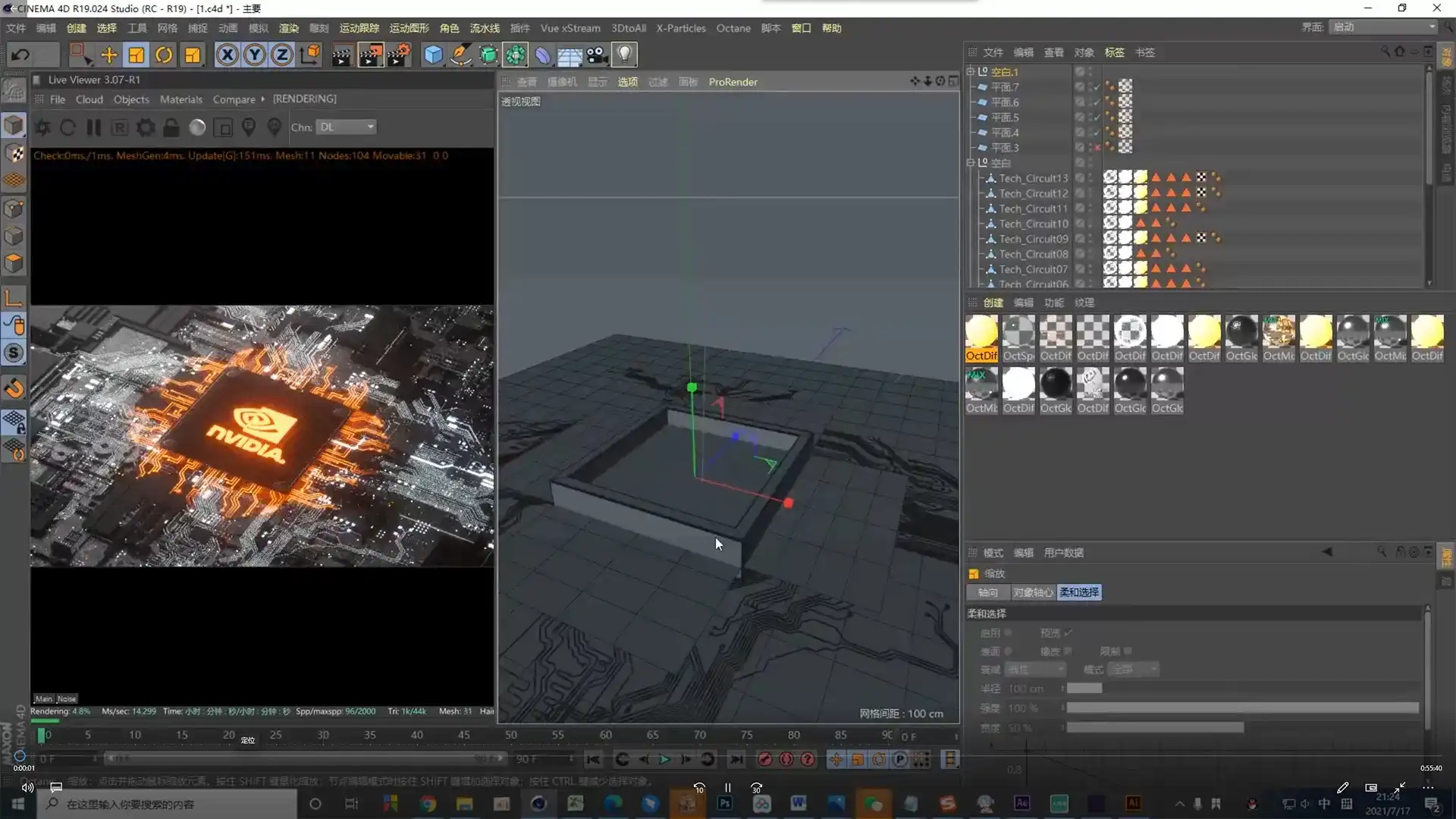Image resolution: width=1456 pixels, height=819 pixels.
Task: Switch to the ProRender tab in viewport
Action: coord(733,82)
